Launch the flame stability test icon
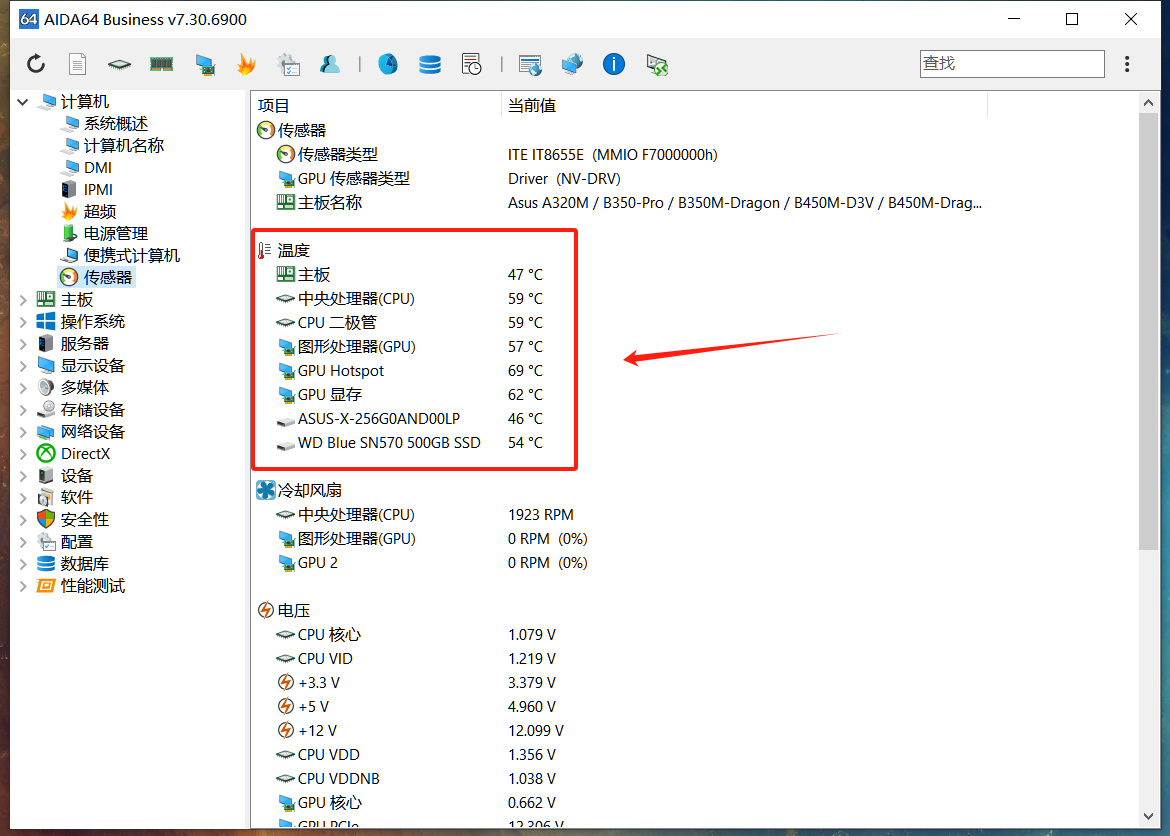 [x=246, y=64]
